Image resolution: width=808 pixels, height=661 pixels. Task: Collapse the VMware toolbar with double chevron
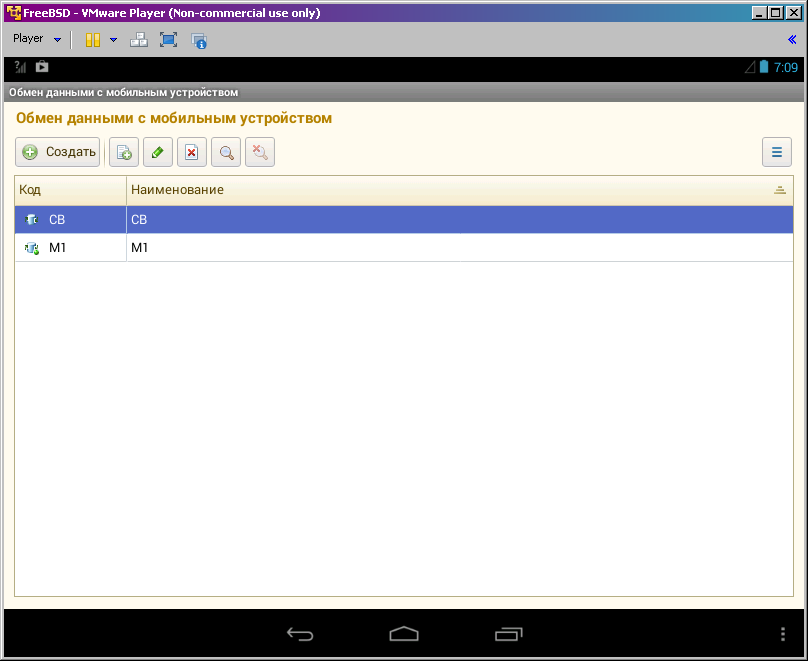(792, 40)
